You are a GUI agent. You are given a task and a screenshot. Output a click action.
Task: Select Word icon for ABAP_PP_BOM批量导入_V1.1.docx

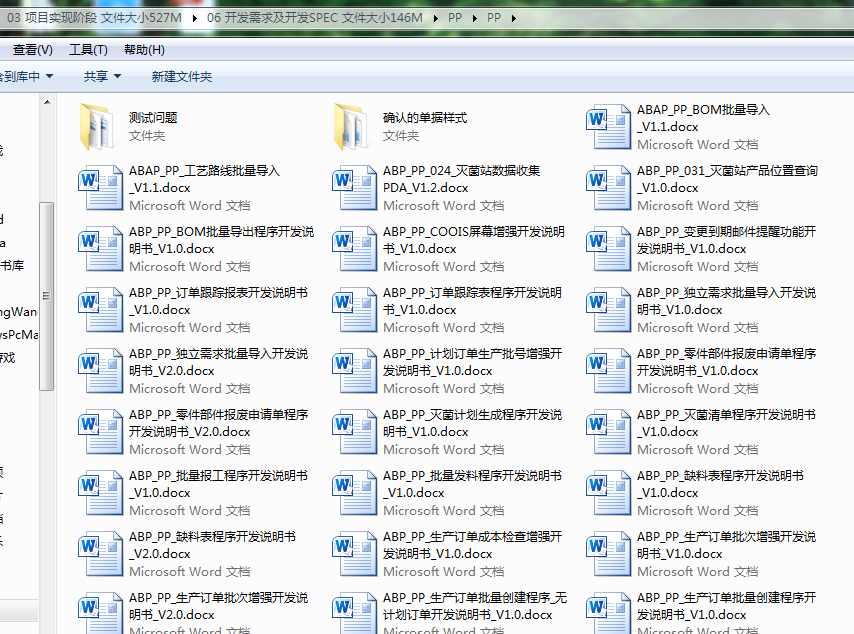click(608, 127)
